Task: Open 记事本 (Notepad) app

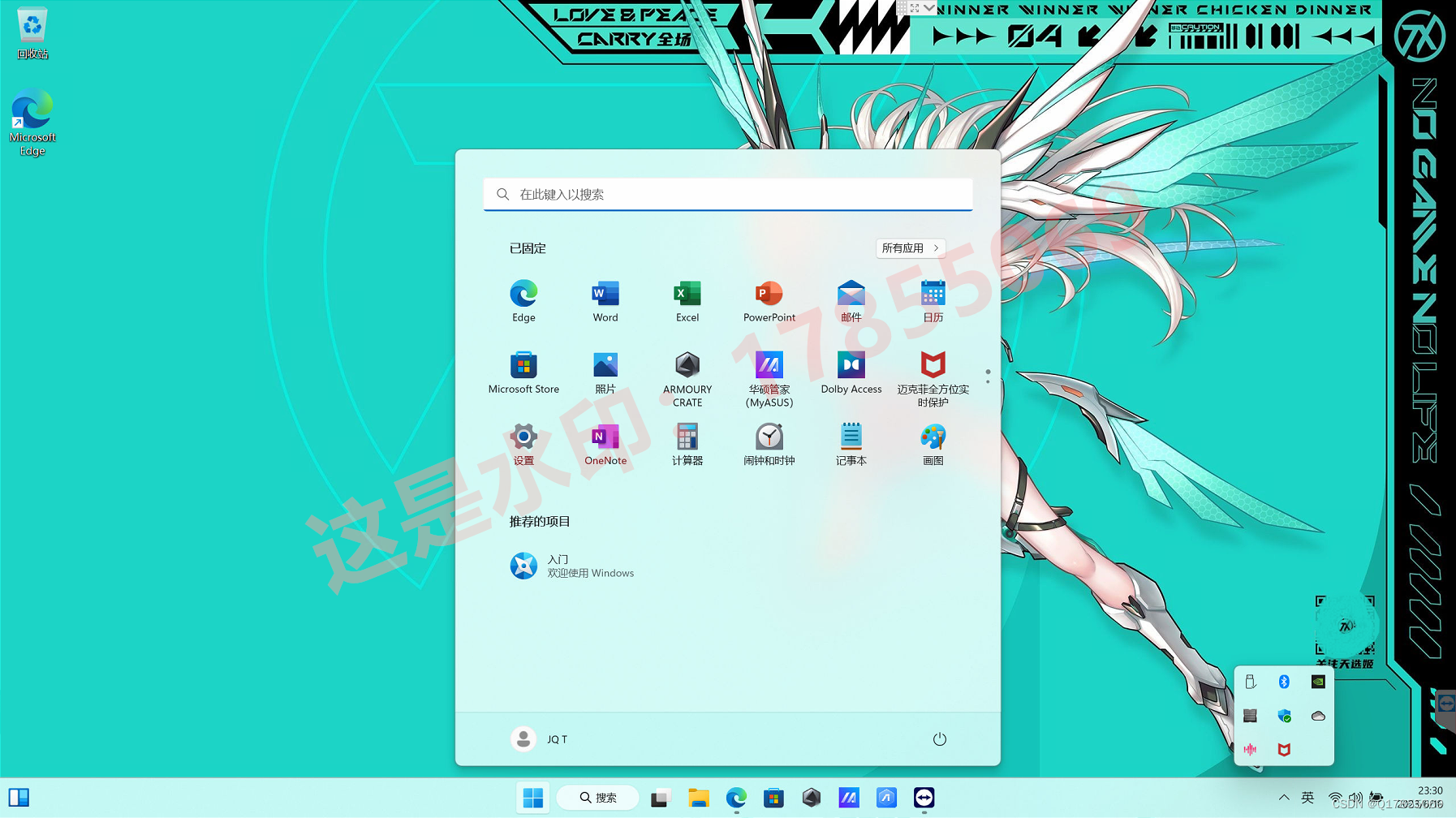Action: [851, 445]
